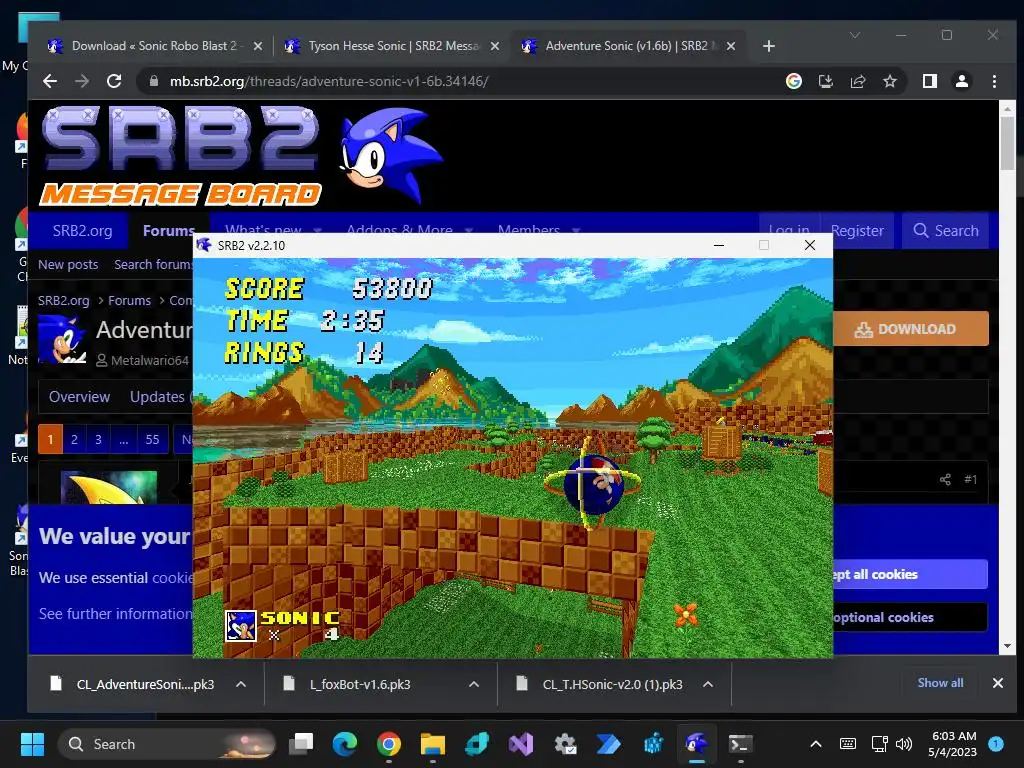Screen dimensions: 1024x768
Task: Open File Explorer from the taskbar
Action: [x=432, y=744]
